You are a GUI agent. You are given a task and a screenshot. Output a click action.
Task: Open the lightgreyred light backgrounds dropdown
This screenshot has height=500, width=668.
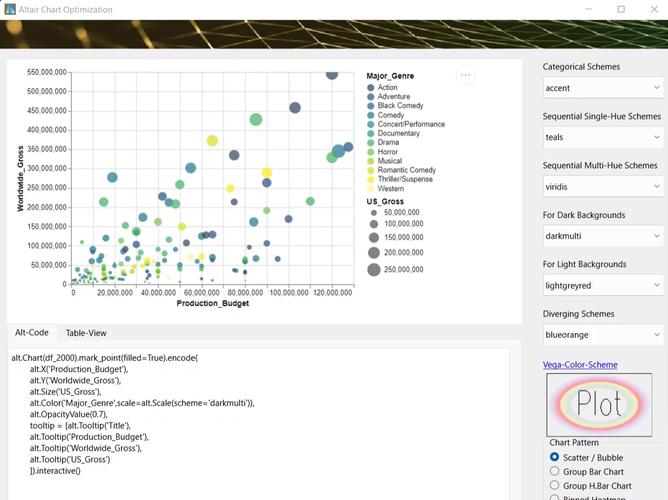(602, 285)
